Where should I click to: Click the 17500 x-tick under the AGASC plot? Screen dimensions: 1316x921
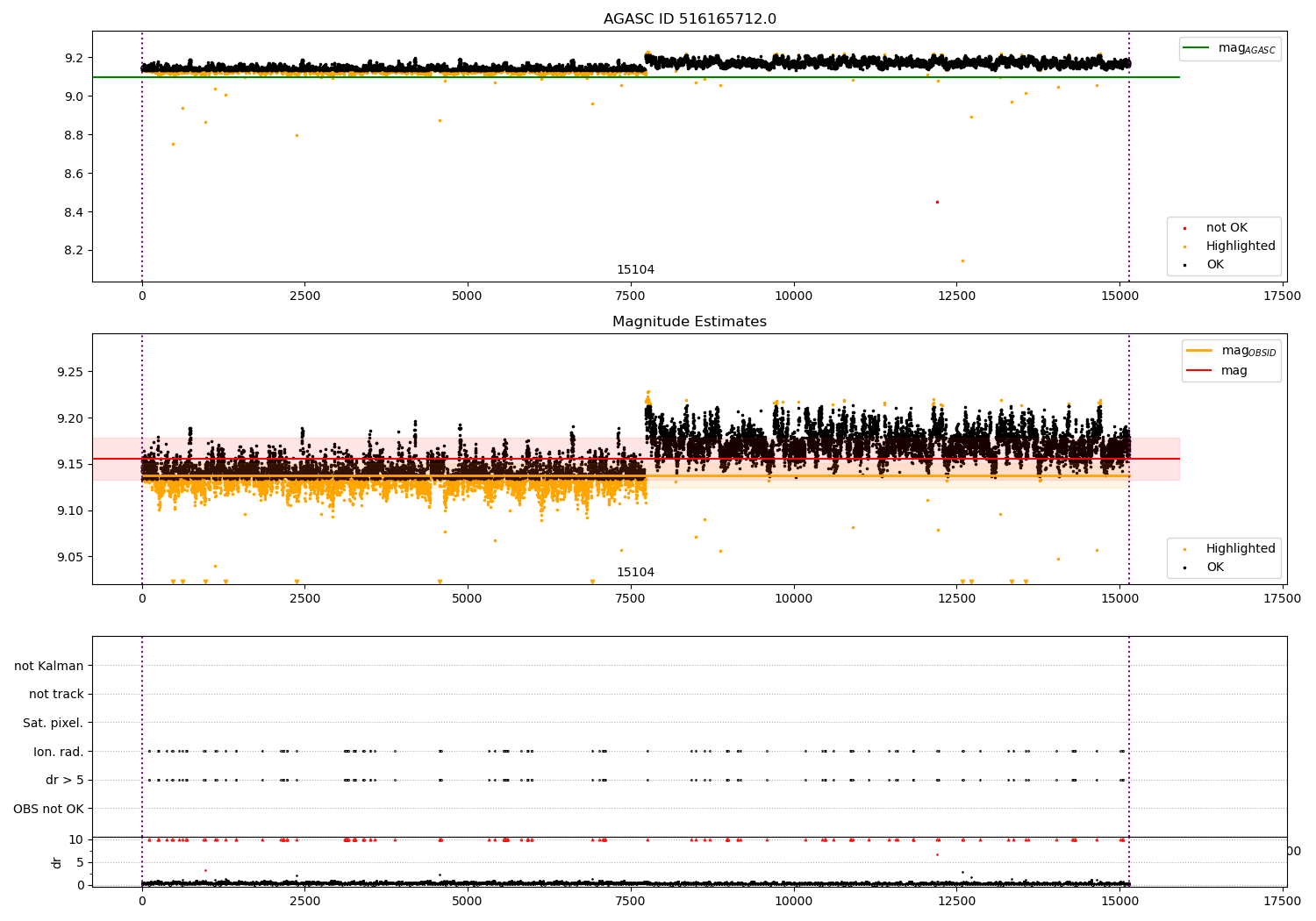tap(1283, 296)
